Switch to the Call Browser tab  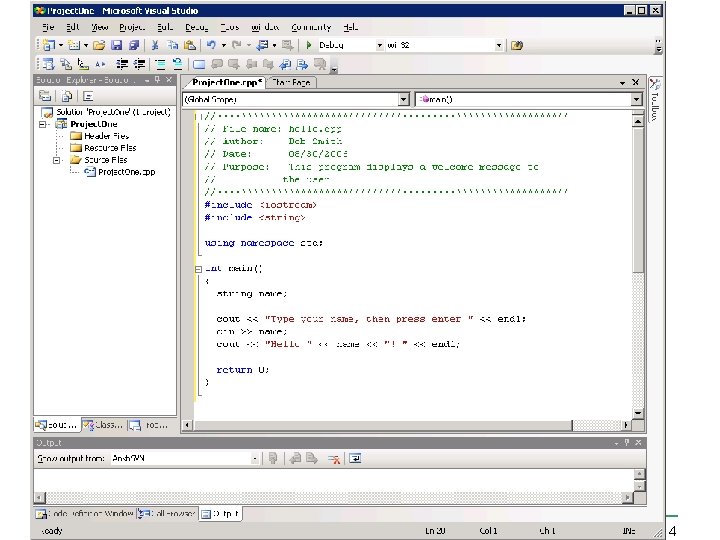coord(167,514)
